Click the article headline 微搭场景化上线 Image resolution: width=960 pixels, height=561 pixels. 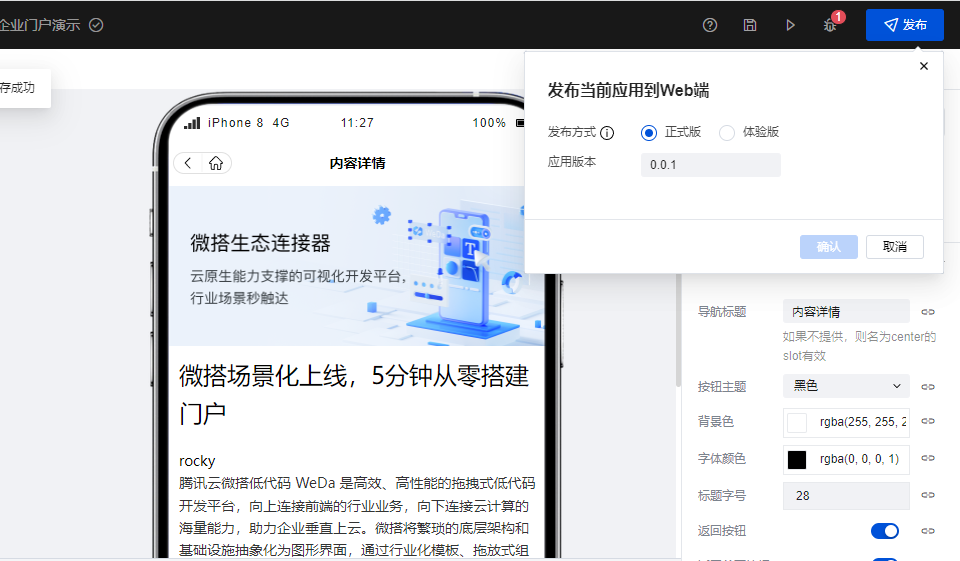coord(354,394)
